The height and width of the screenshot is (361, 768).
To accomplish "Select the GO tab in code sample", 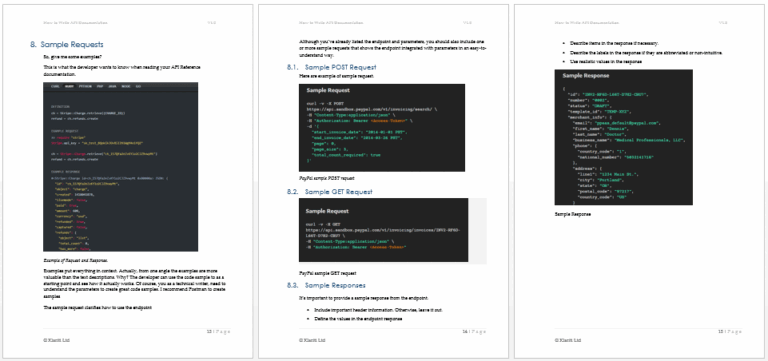I will tap(138, 86).
